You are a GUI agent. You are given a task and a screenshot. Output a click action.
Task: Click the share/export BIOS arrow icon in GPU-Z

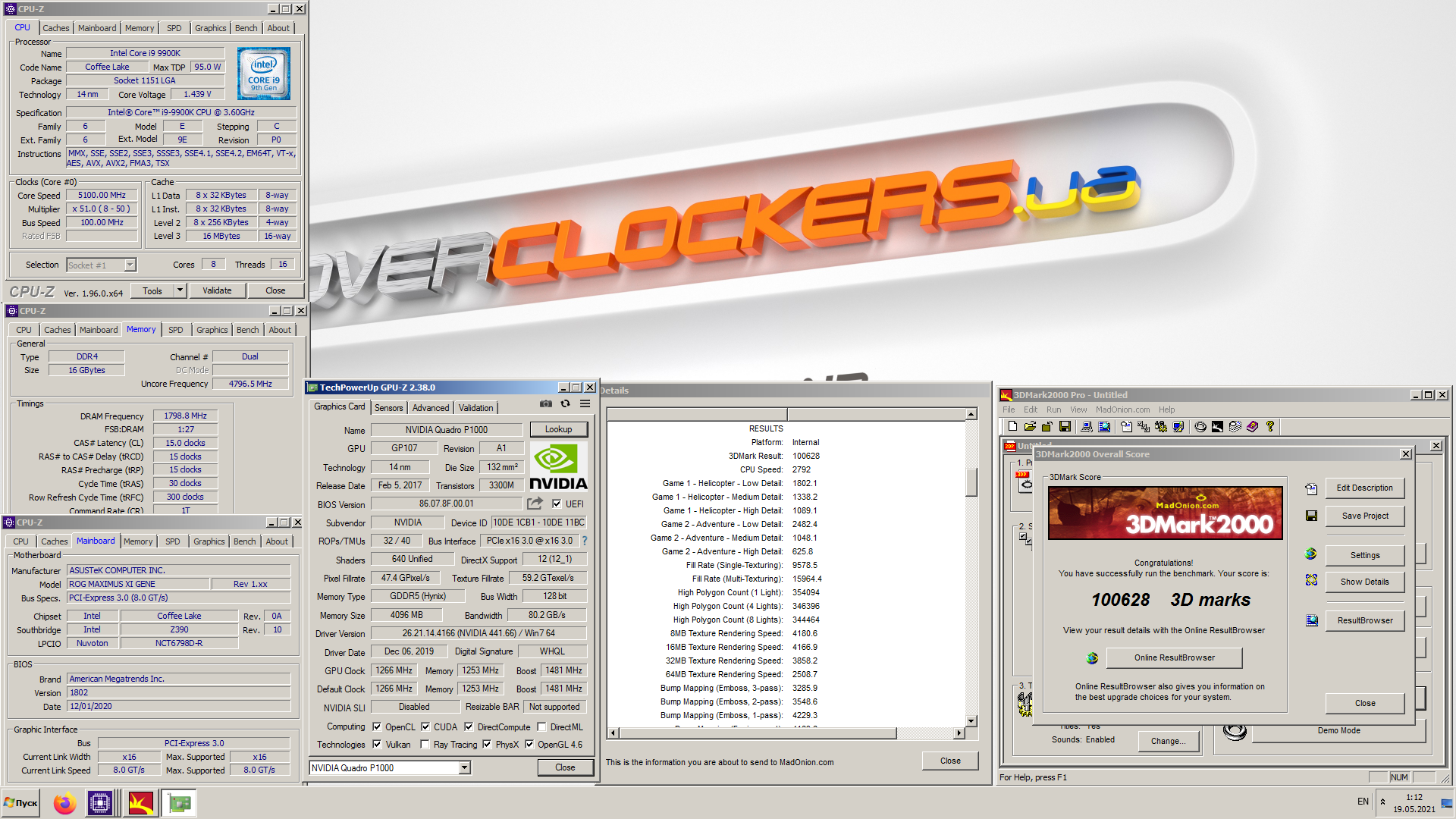point(535,504)
